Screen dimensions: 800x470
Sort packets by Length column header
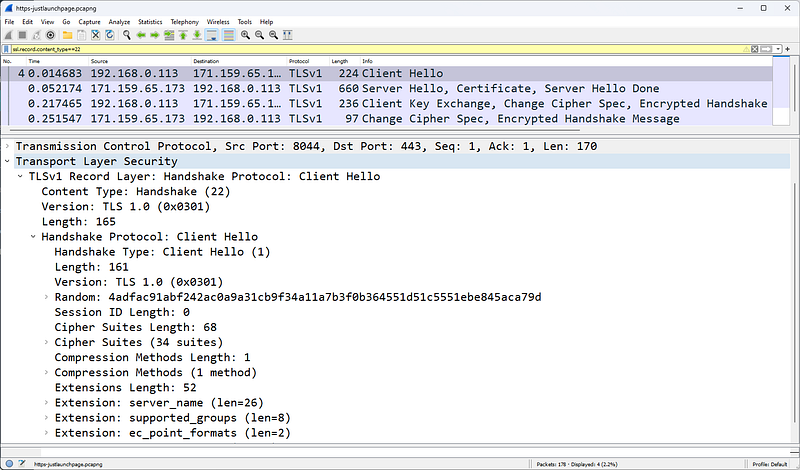pos(345,61)
